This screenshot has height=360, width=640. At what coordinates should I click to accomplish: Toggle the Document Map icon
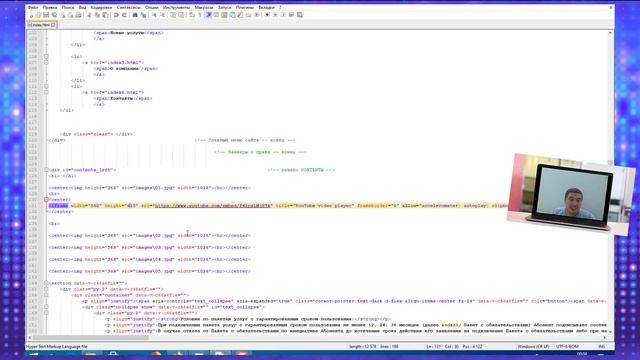[224, 15]
